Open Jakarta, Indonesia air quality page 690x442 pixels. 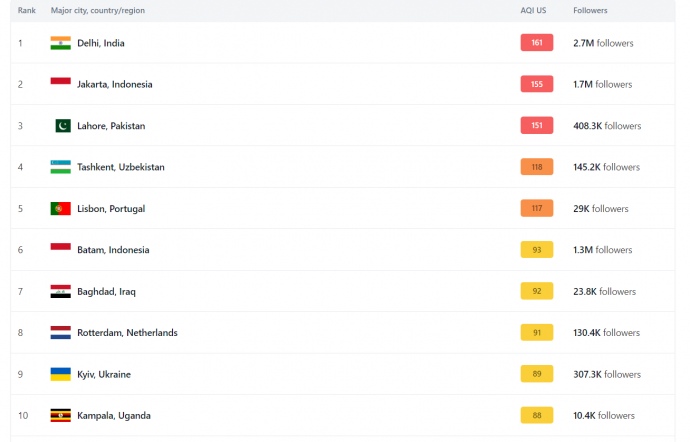point(115,85)
